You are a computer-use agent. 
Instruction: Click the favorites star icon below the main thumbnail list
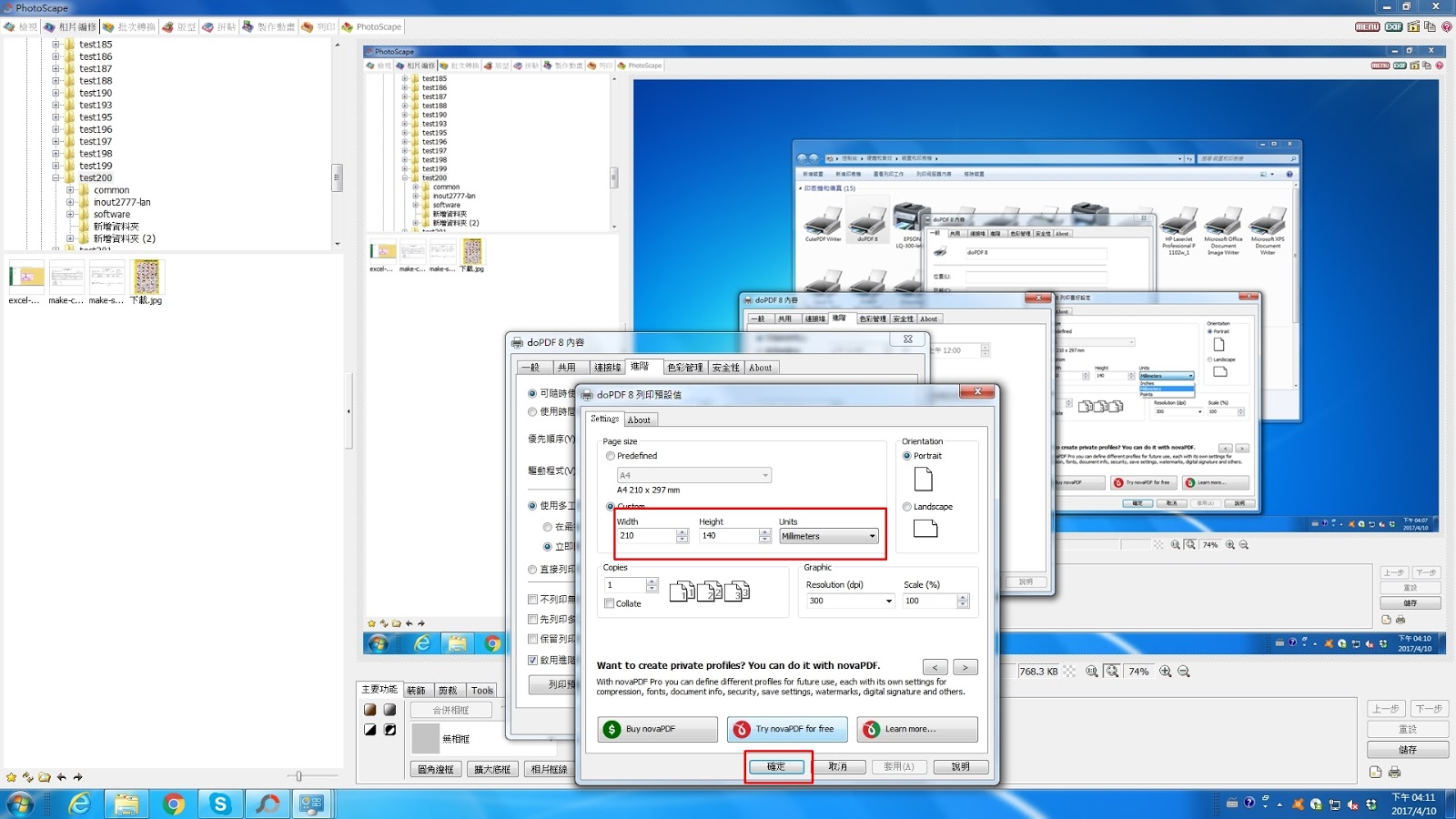(11, 777)
